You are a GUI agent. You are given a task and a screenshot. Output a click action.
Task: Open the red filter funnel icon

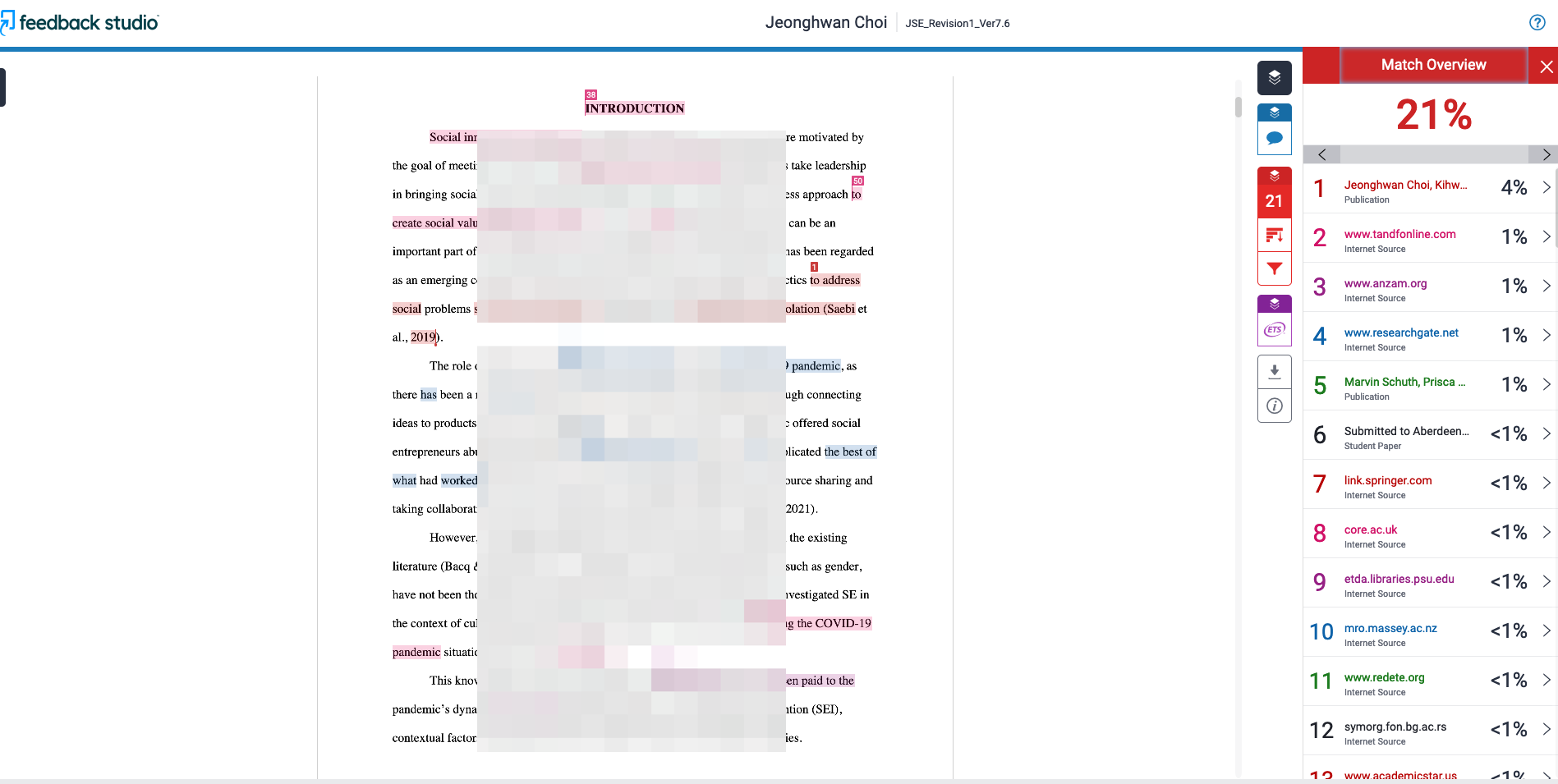tap(1275, 269)
